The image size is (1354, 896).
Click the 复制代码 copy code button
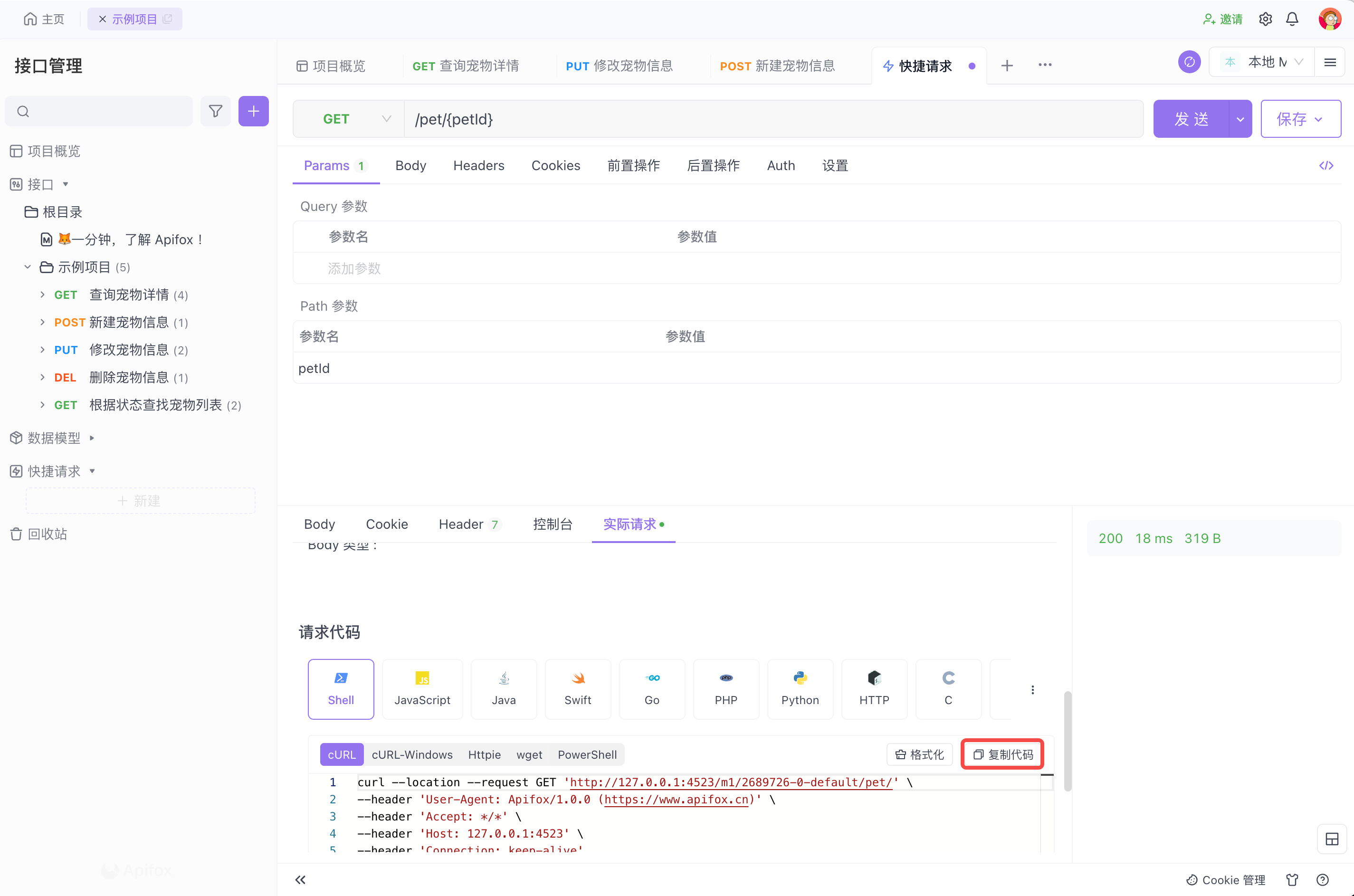pos(1001,754)
